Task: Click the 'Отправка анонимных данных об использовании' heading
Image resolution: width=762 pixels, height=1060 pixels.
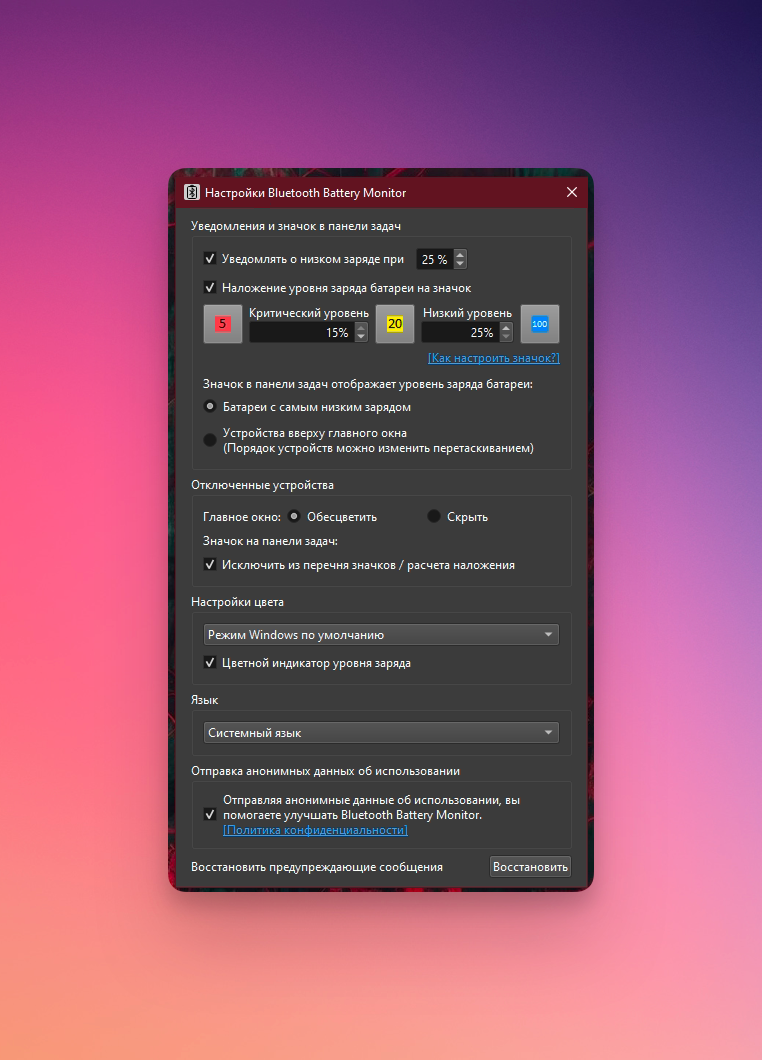Action: click(325, 771)
